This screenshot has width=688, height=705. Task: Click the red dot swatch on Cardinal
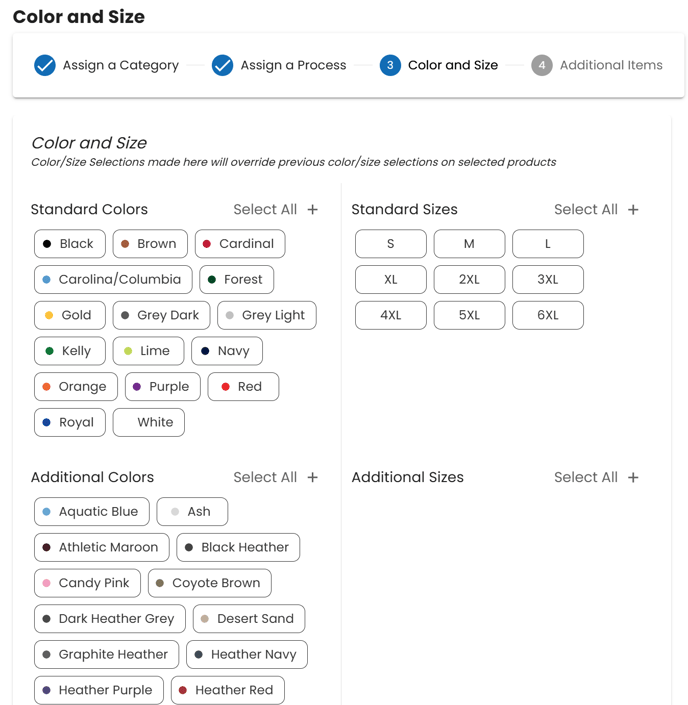pyautogui.click(x=207, y=244)
